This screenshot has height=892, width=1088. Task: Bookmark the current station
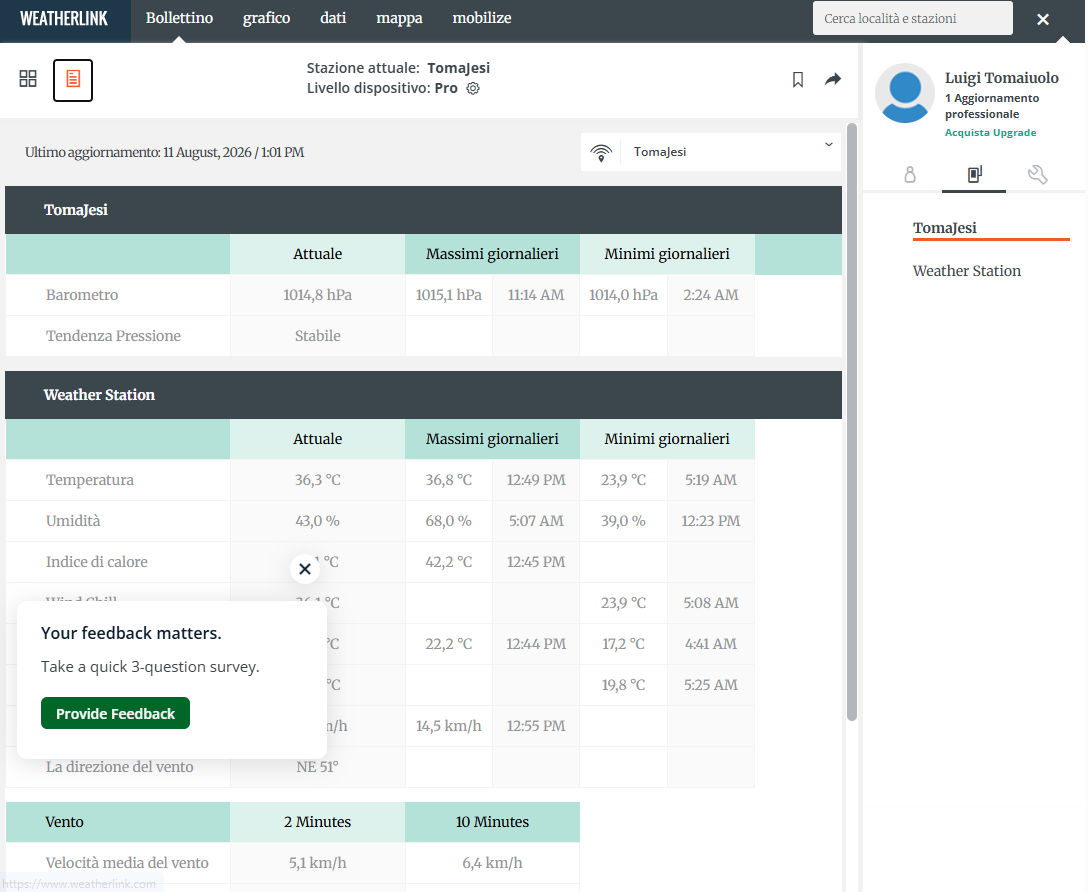point(798,80)
